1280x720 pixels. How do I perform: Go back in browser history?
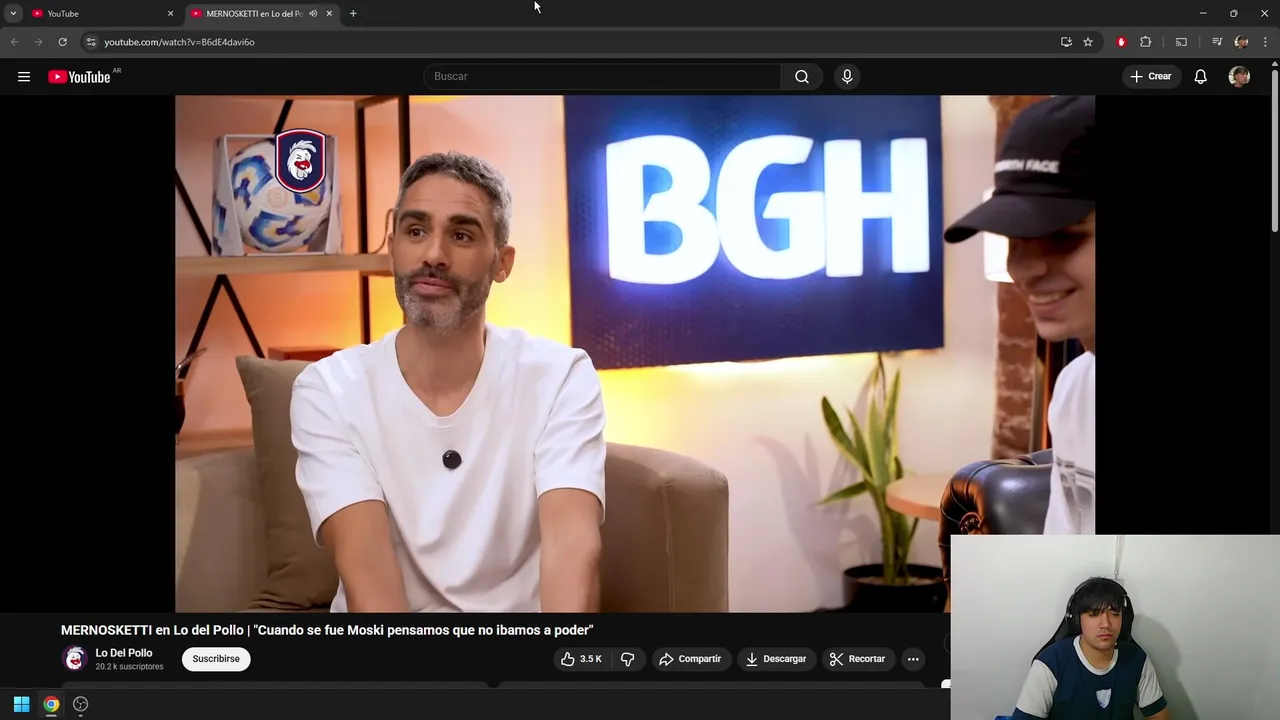pyautogui.click(x=14, y=42)
